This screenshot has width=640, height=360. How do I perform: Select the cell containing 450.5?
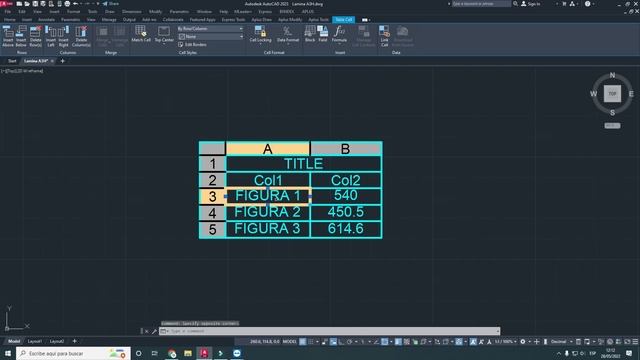point(346,212)
